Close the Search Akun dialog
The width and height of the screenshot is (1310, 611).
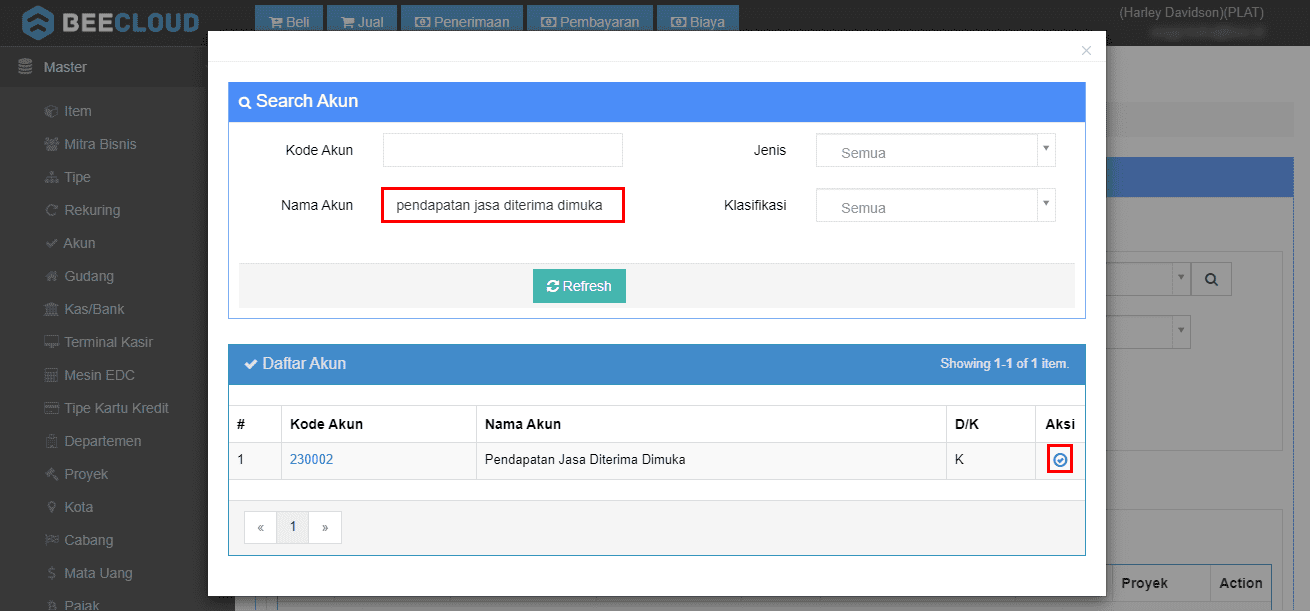point(1086,50)
